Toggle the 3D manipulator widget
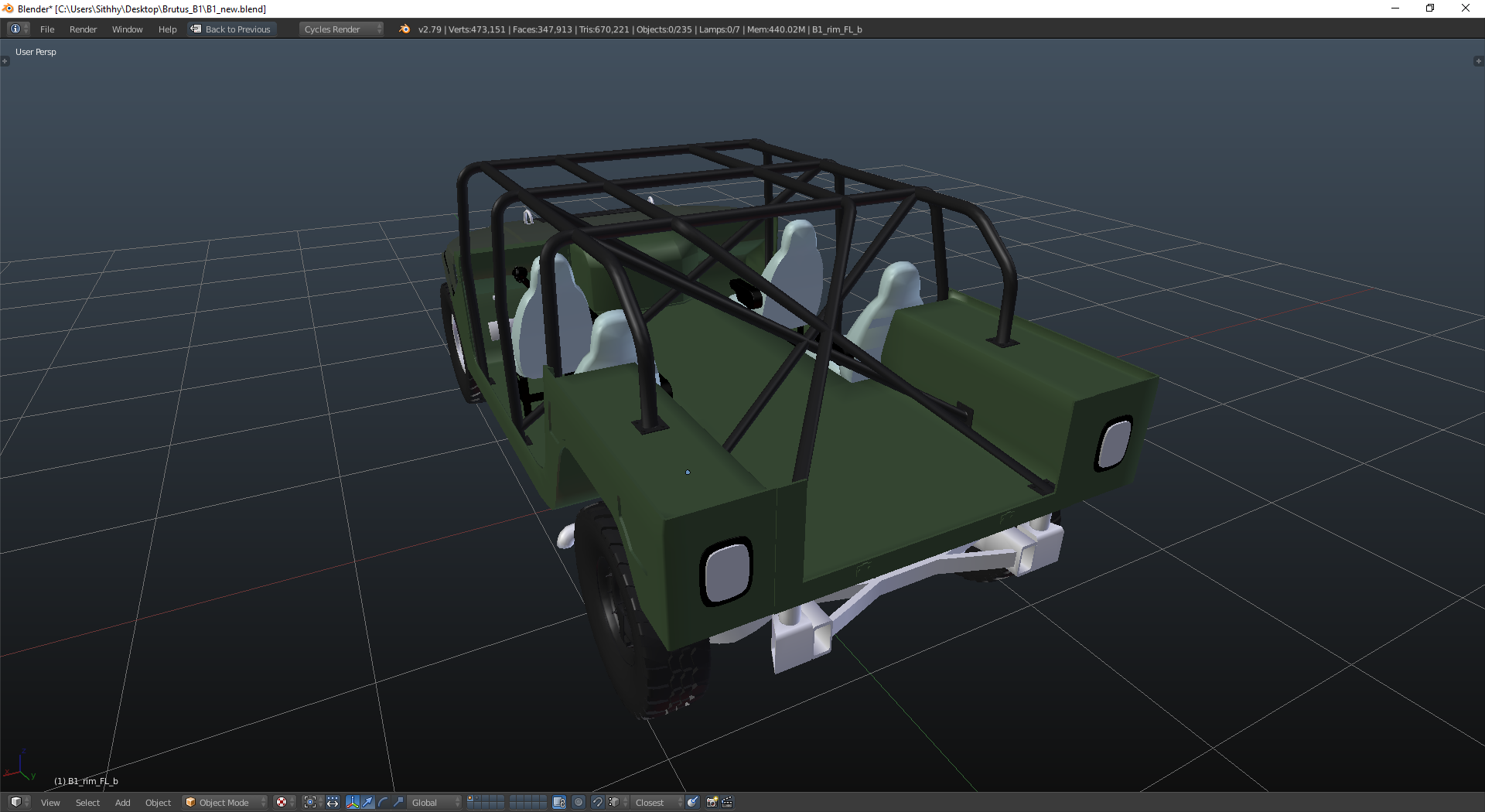Viewport: 1485px width, 812px height. click(x=353, y=803)
